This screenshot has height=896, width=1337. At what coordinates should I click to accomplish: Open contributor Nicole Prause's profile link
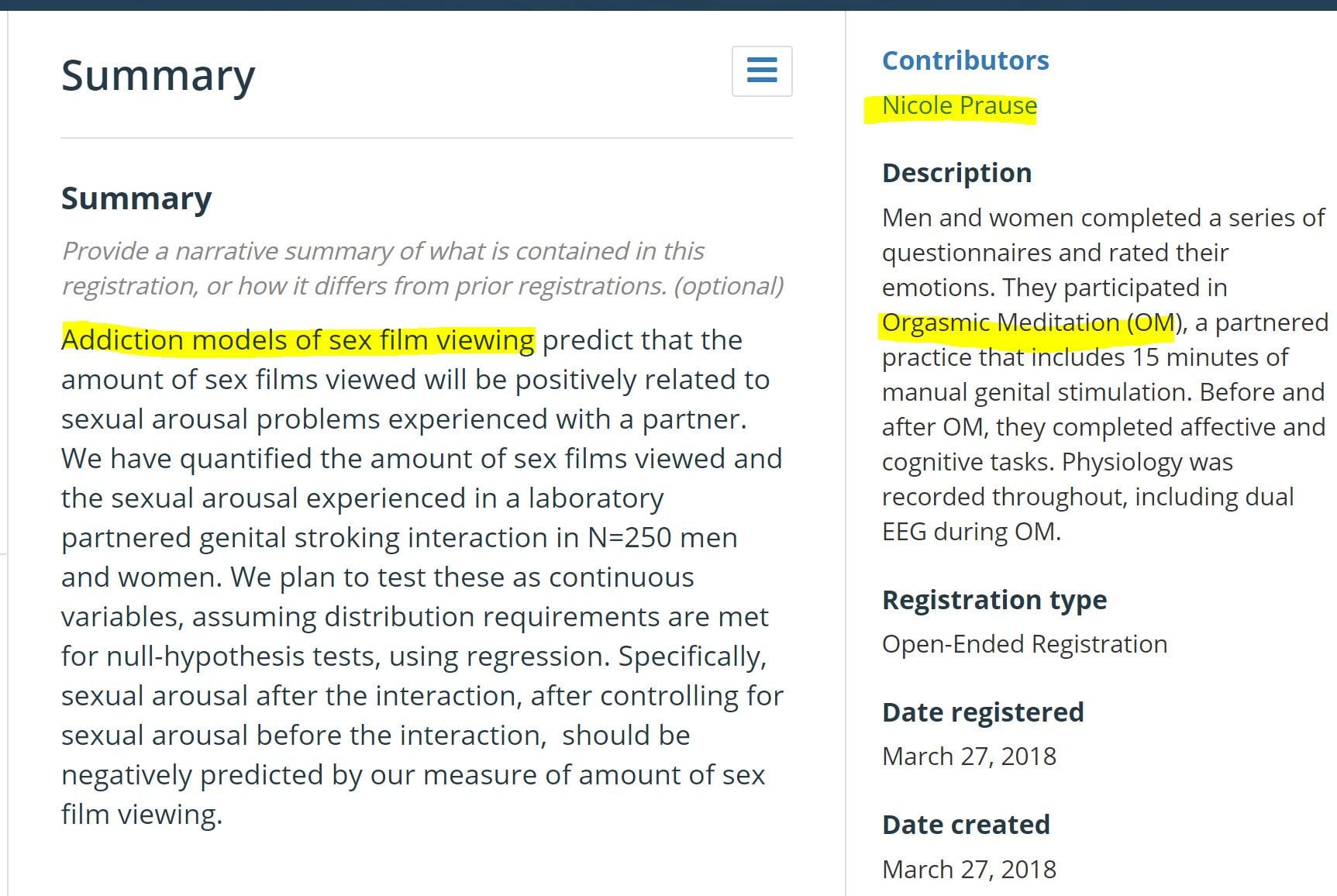pyautogui.click(x=959, y=105)
